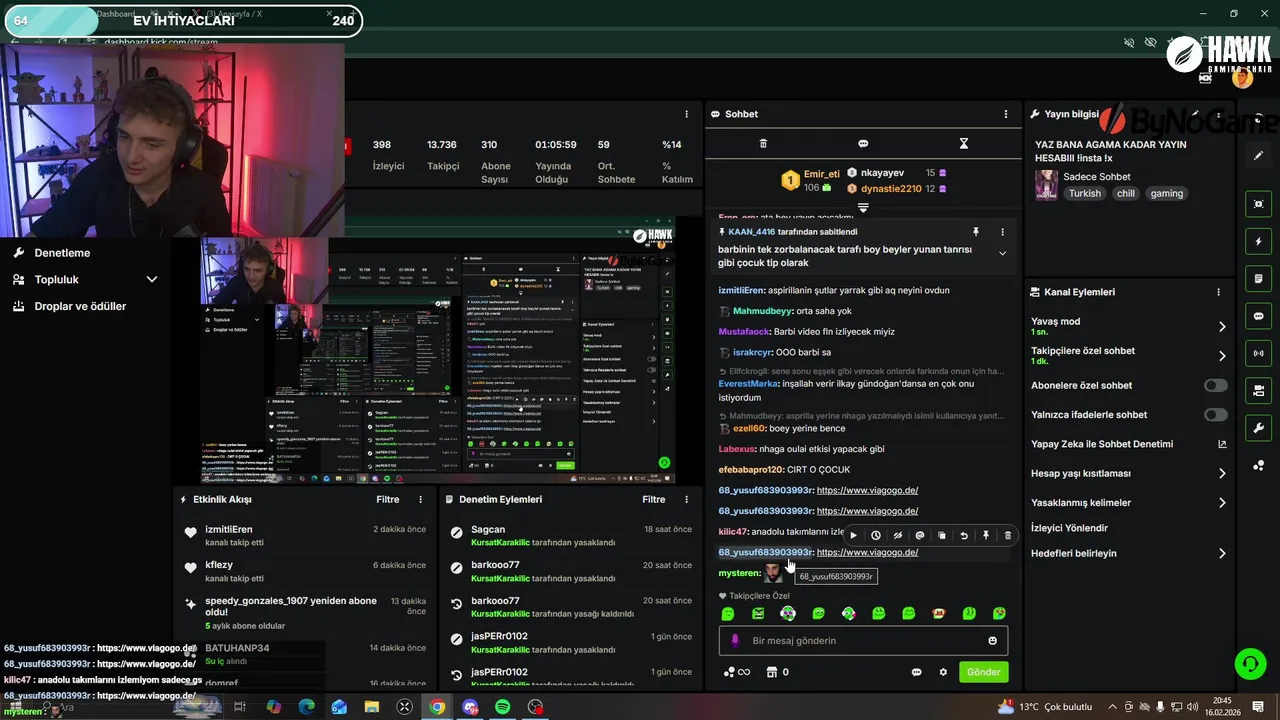
Task: Click the wrench icon in right sidebar
Action: pyautogui.click(x=1259, y=428)
